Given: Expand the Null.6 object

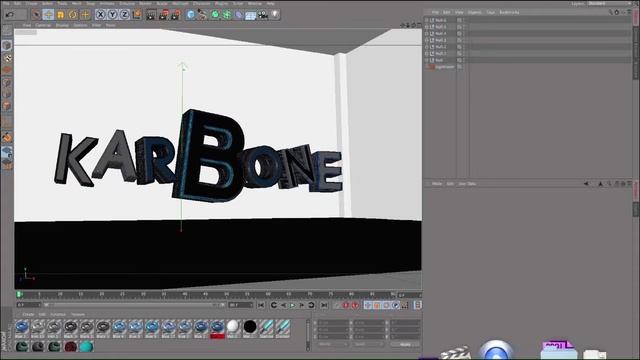Looking at the screenshot, I should (427, 20).
